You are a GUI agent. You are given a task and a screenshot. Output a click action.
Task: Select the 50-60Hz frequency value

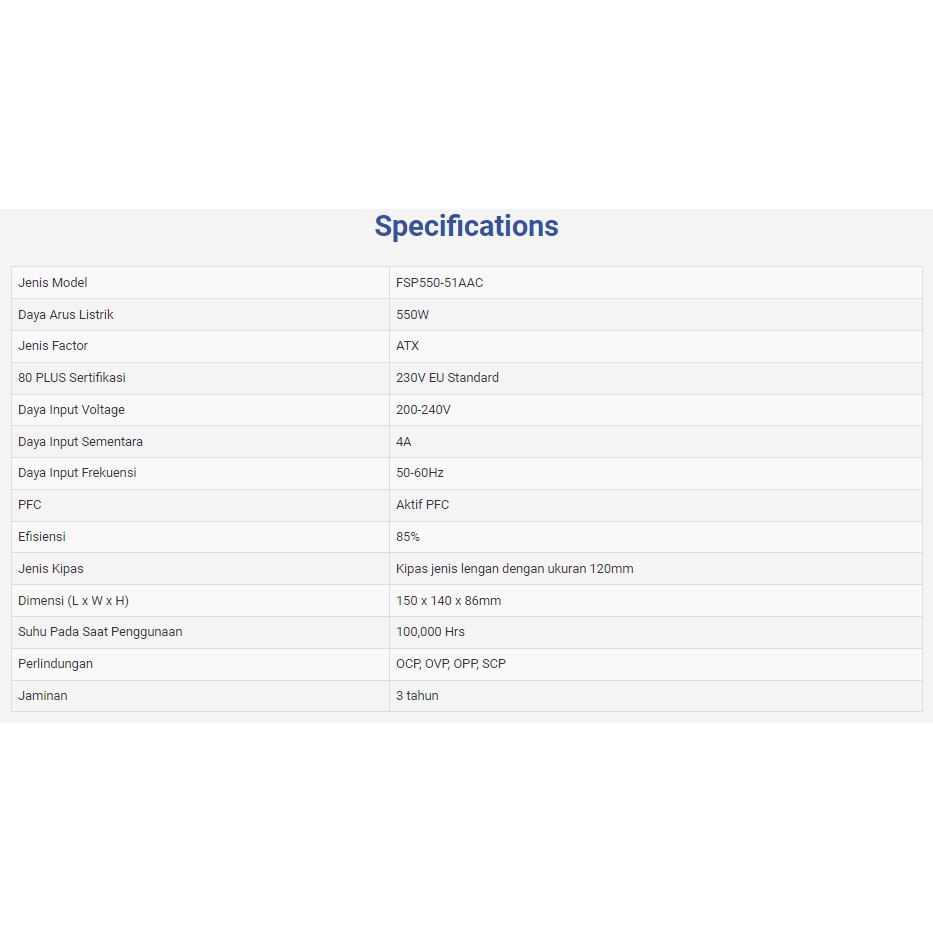420,473
